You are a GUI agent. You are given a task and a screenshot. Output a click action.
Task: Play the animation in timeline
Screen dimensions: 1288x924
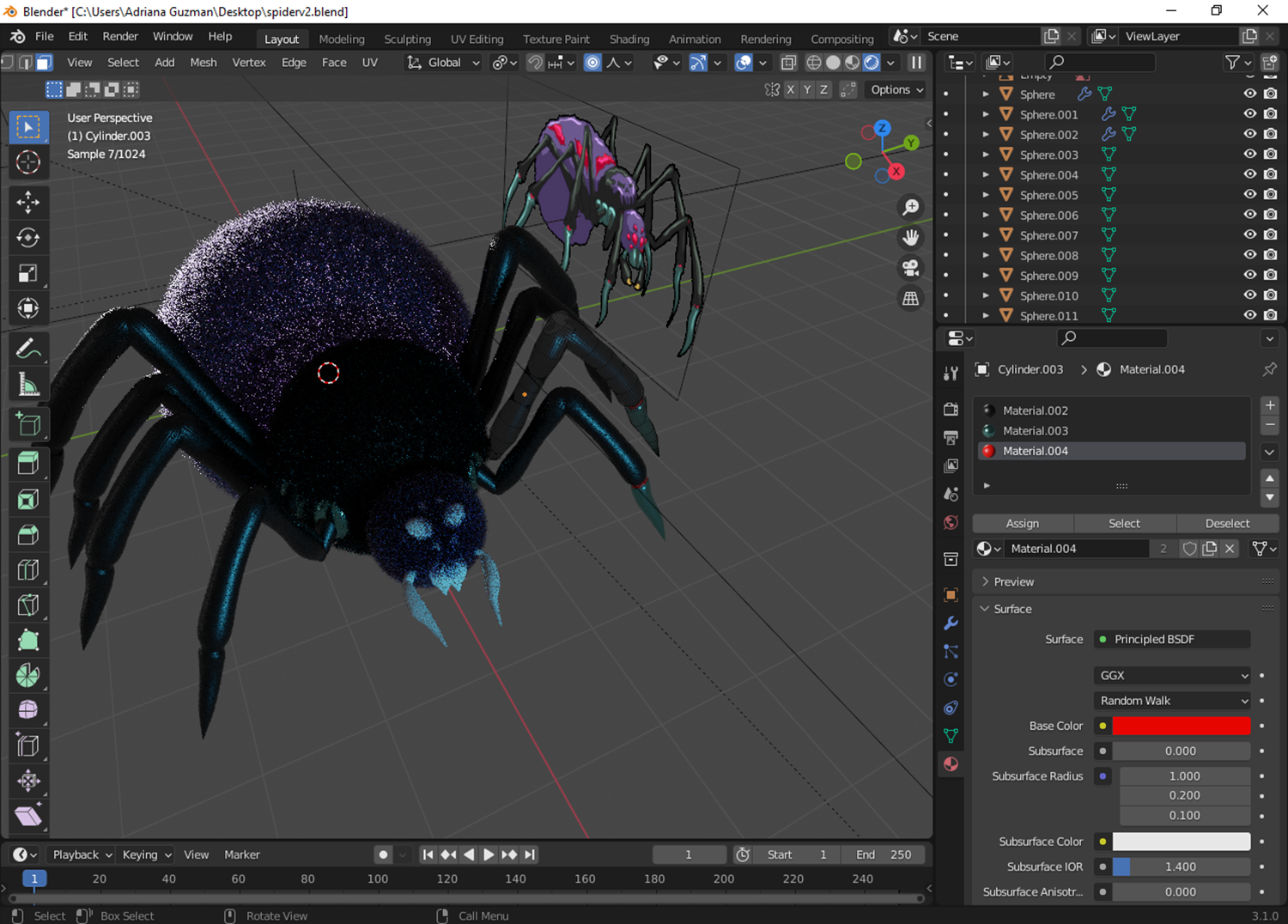(489, 854)
